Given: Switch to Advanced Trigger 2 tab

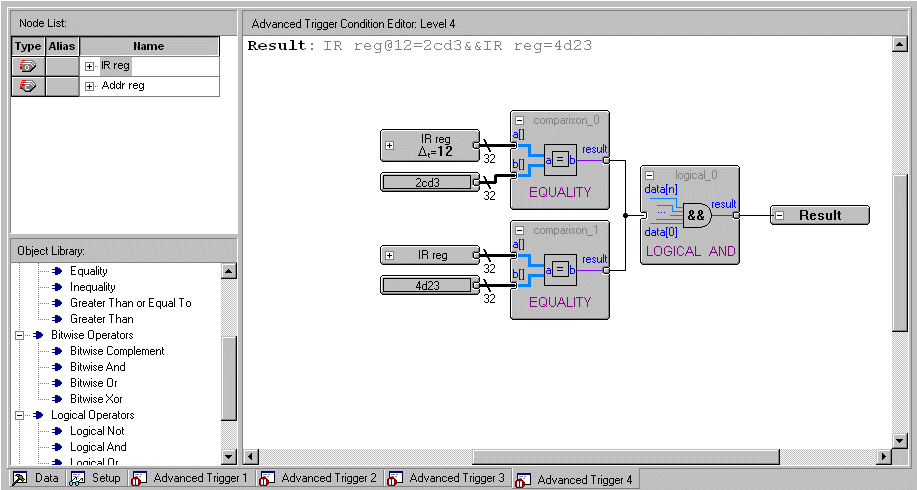Looking at the screenshot, I should click(320, 478).
